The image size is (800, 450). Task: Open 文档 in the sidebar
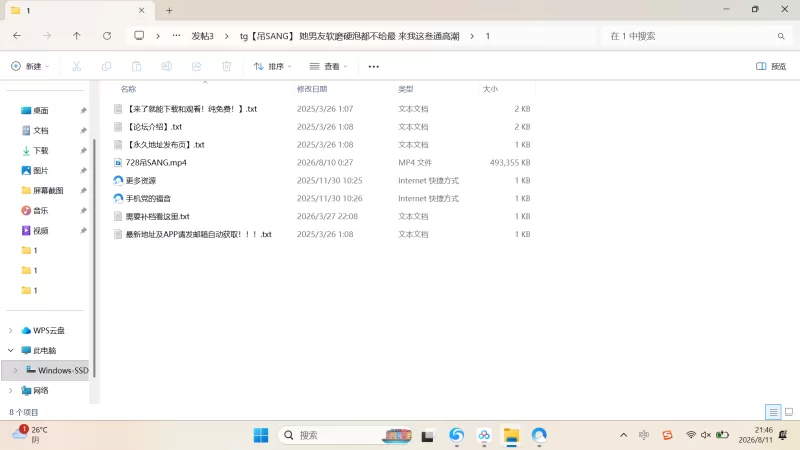(41, 131)
